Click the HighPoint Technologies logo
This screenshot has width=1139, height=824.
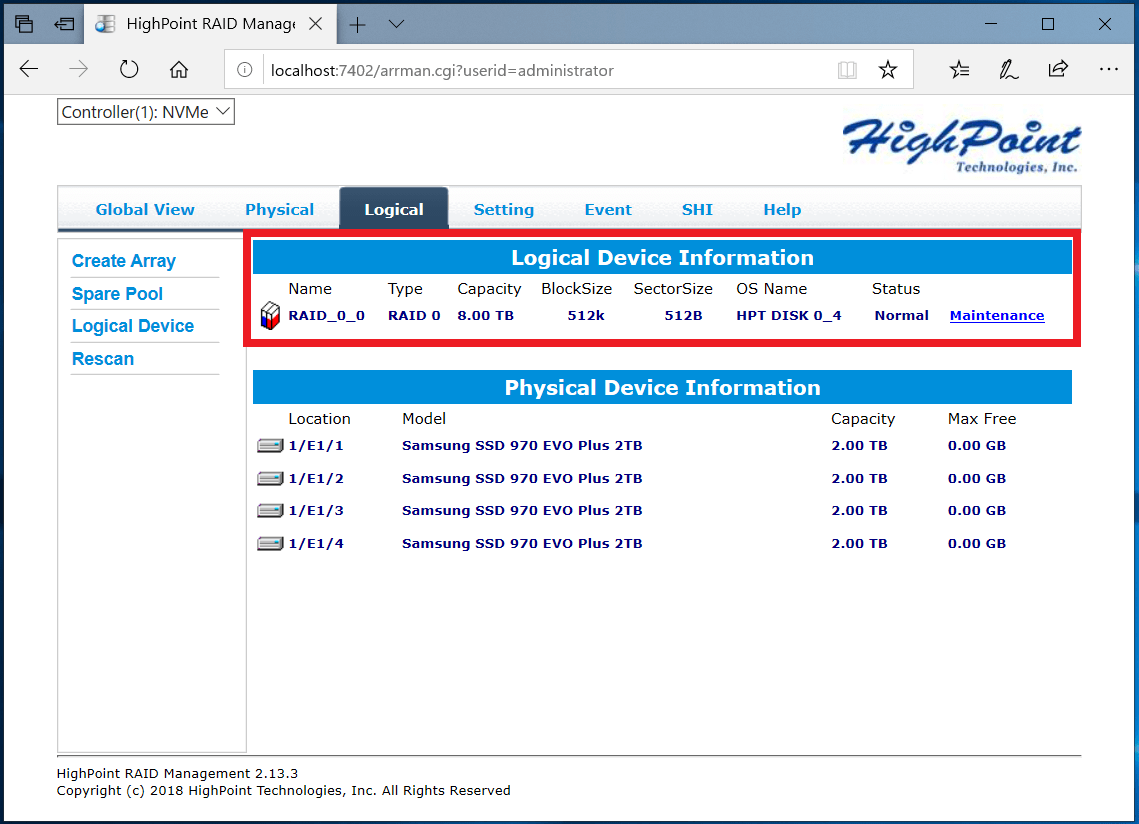tap(961, 145)
